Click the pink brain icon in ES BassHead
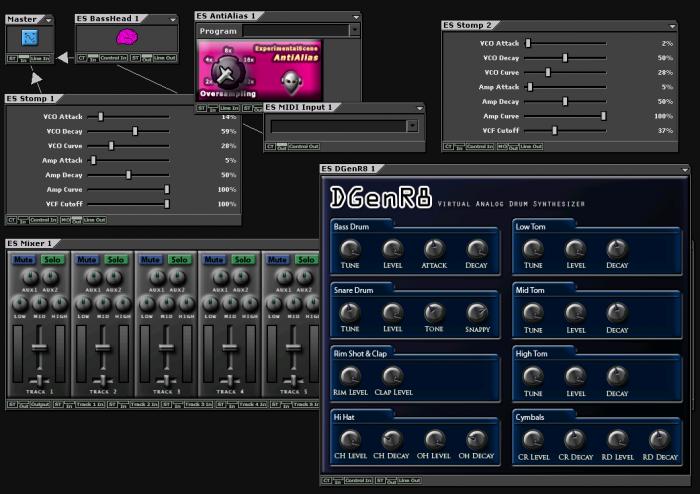Viewport: 700px width, 494px height. pyautogui.click(x=127, y=38)
